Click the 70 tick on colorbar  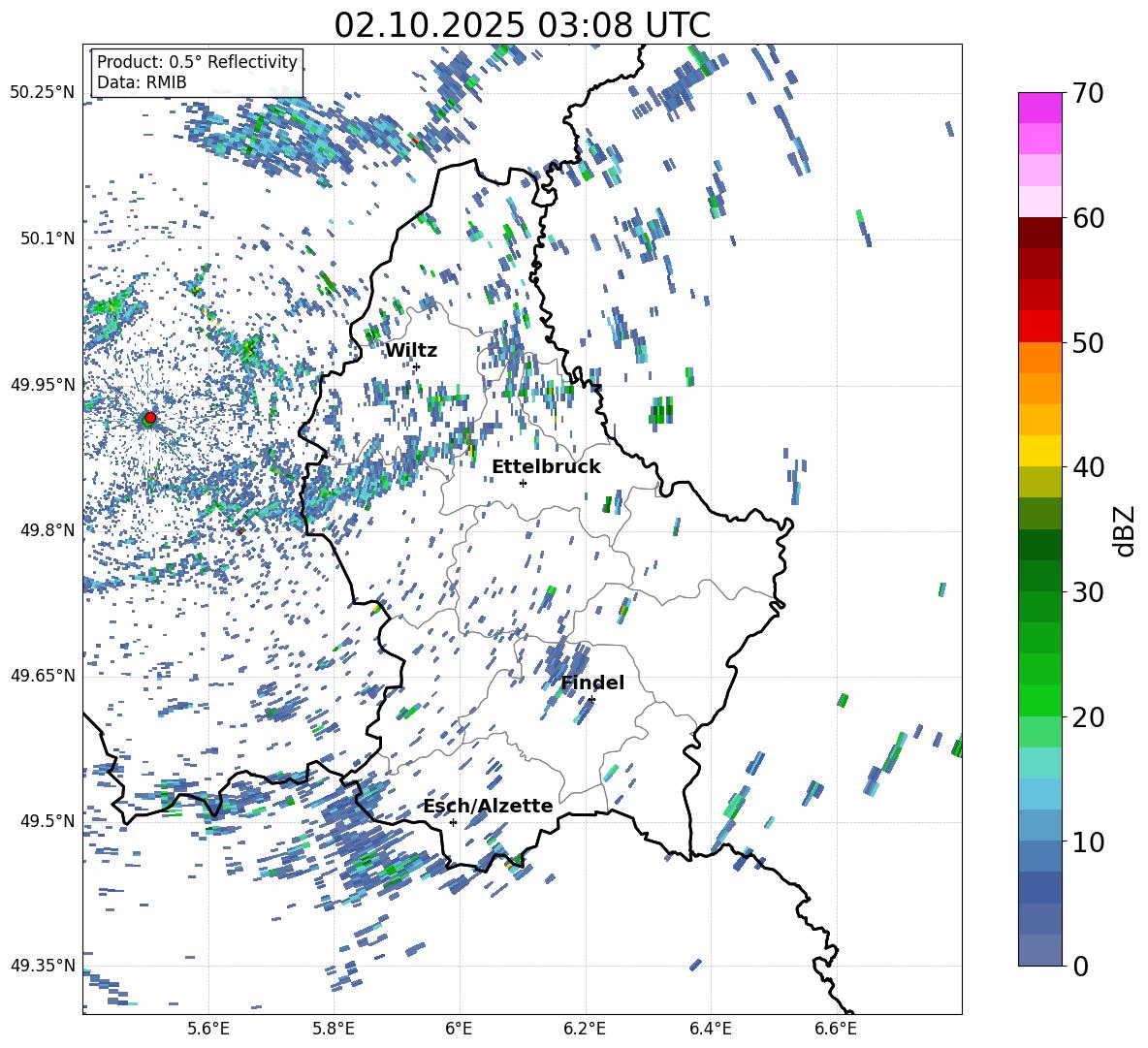1088,93
